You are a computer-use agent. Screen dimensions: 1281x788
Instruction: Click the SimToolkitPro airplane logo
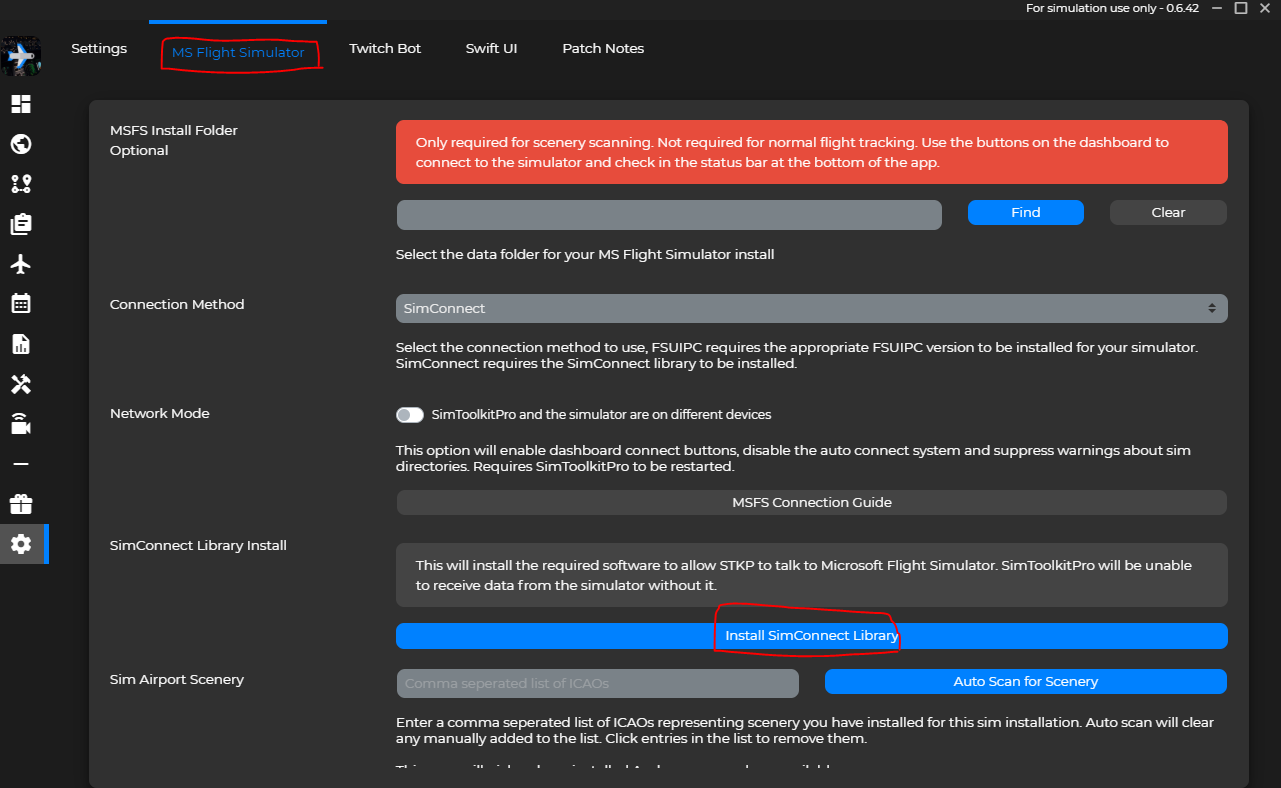[21, 57]
